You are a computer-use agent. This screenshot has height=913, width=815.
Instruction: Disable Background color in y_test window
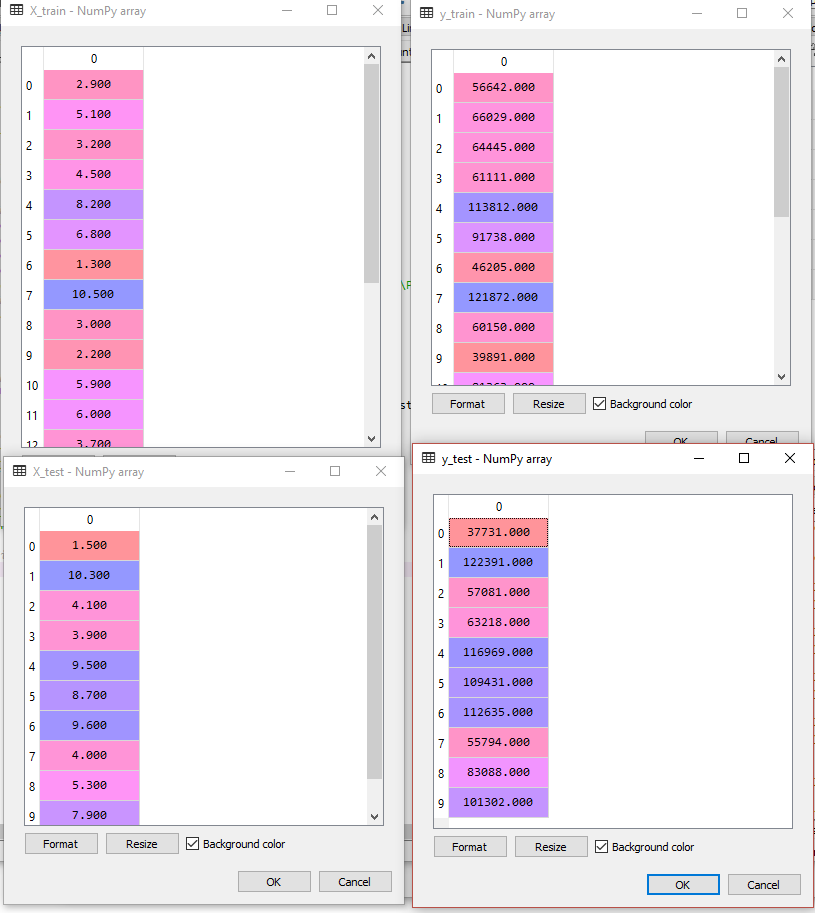(x=602, y=847)
